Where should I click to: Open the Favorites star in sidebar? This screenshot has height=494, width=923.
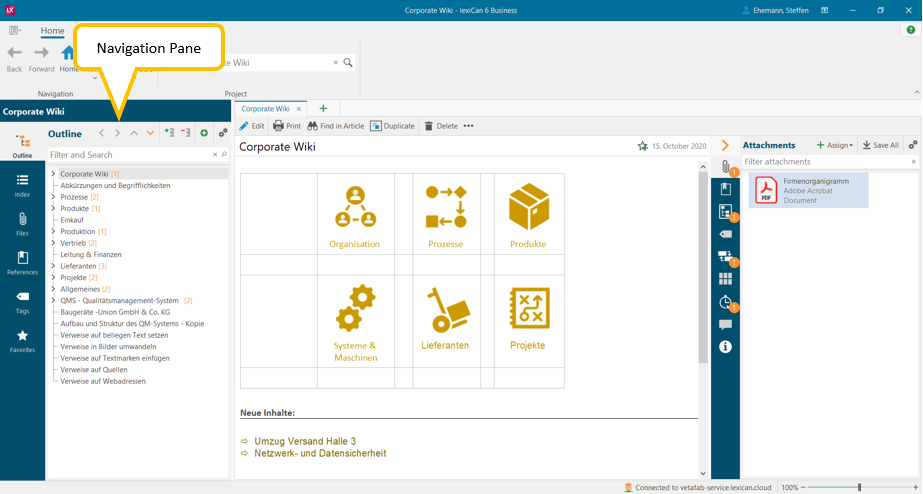[22, 340]
